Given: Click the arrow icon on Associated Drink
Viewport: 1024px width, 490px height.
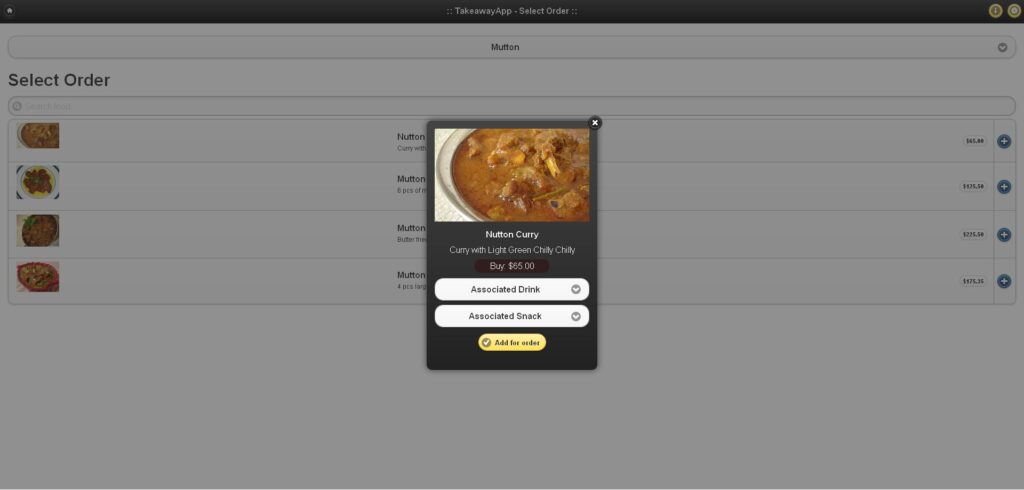Looking at the screenshot, I should coord(575,289).
